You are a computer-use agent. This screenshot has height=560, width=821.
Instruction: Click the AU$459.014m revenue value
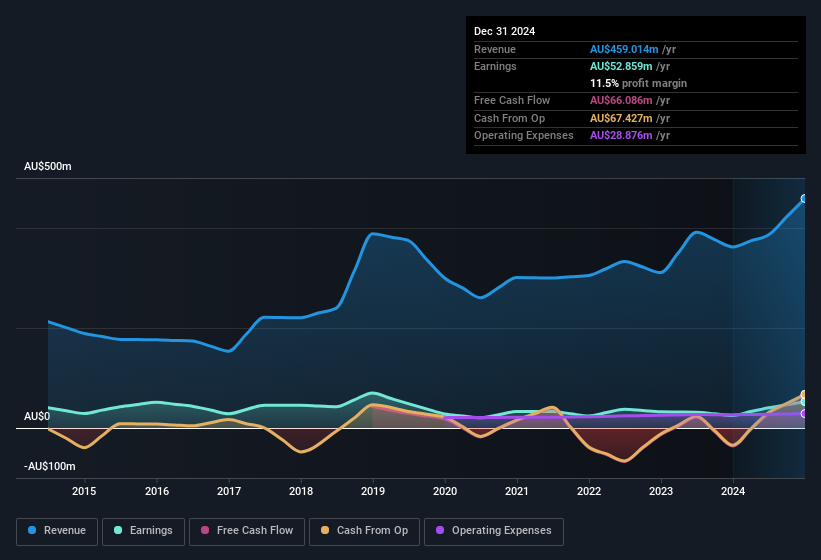tap(624, 49)
